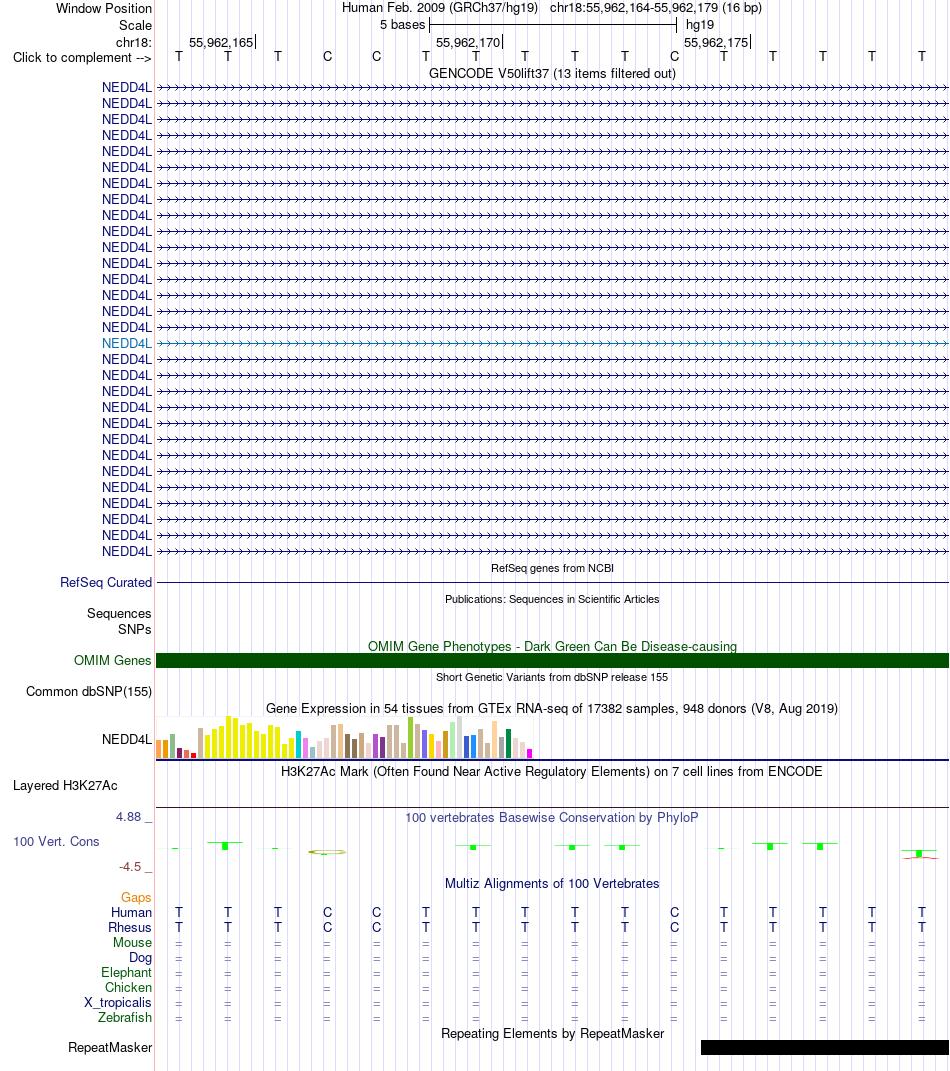
Task: Click the 4.88 upper conservation scale value
Action: pos(128,817)
